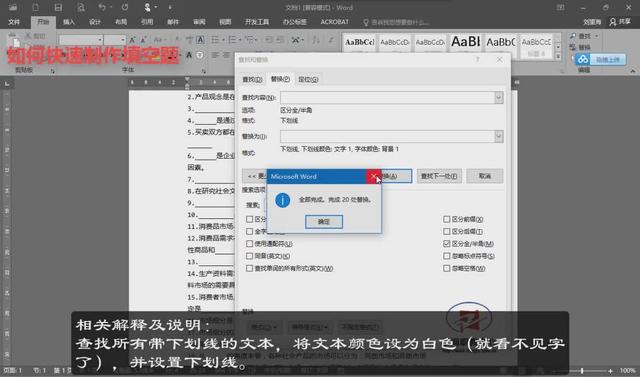This screenshot has width=640, height=377.
Task: Expand the styles gallery more arrow
Action: click(558, 56)
